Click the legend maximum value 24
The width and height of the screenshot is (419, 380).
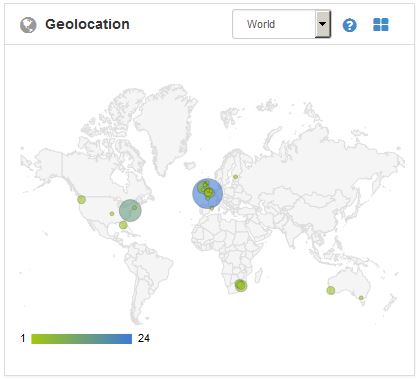pyautogui.click(x=144, y=339)
